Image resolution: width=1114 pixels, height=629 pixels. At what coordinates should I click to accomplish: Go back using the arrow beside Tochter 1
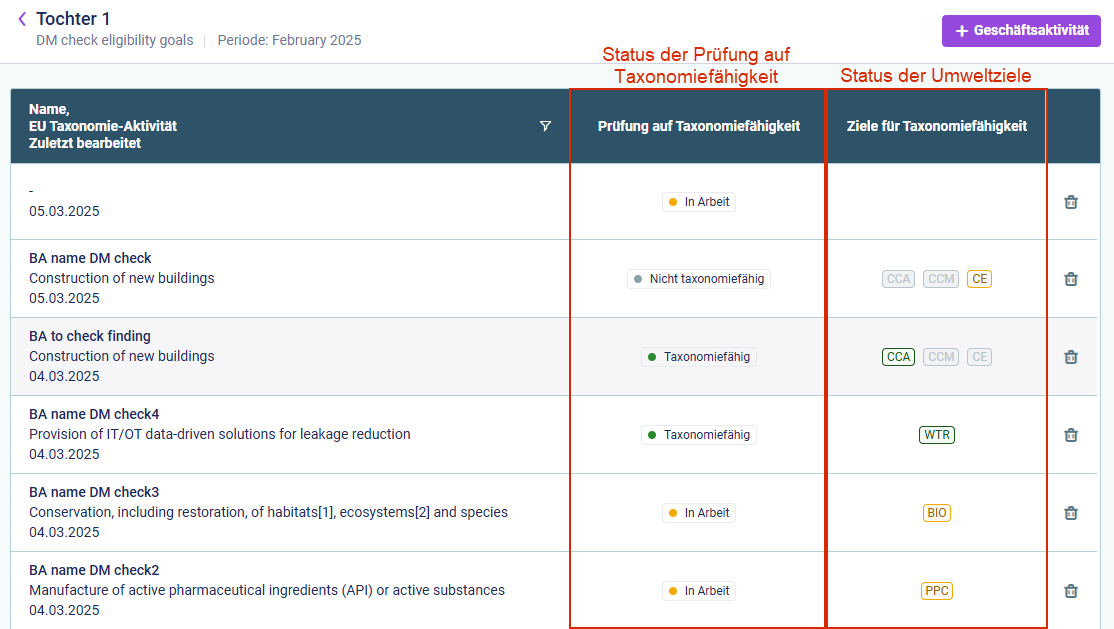click(x=22, y=19)
